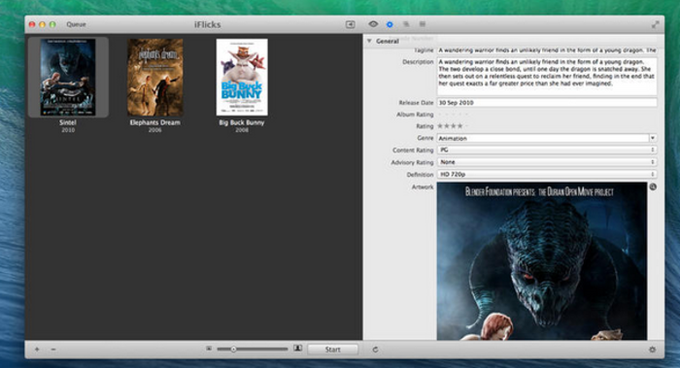Add a file with the plus button

coord(37,349)
